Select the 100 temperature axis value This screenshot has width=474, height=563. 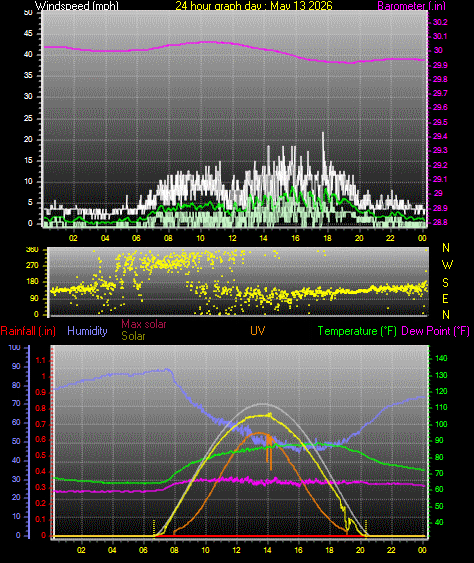click(441, 424)
